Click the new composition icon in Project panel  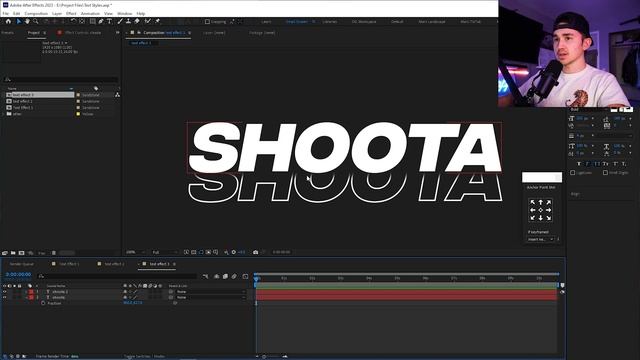pos(22,253)
